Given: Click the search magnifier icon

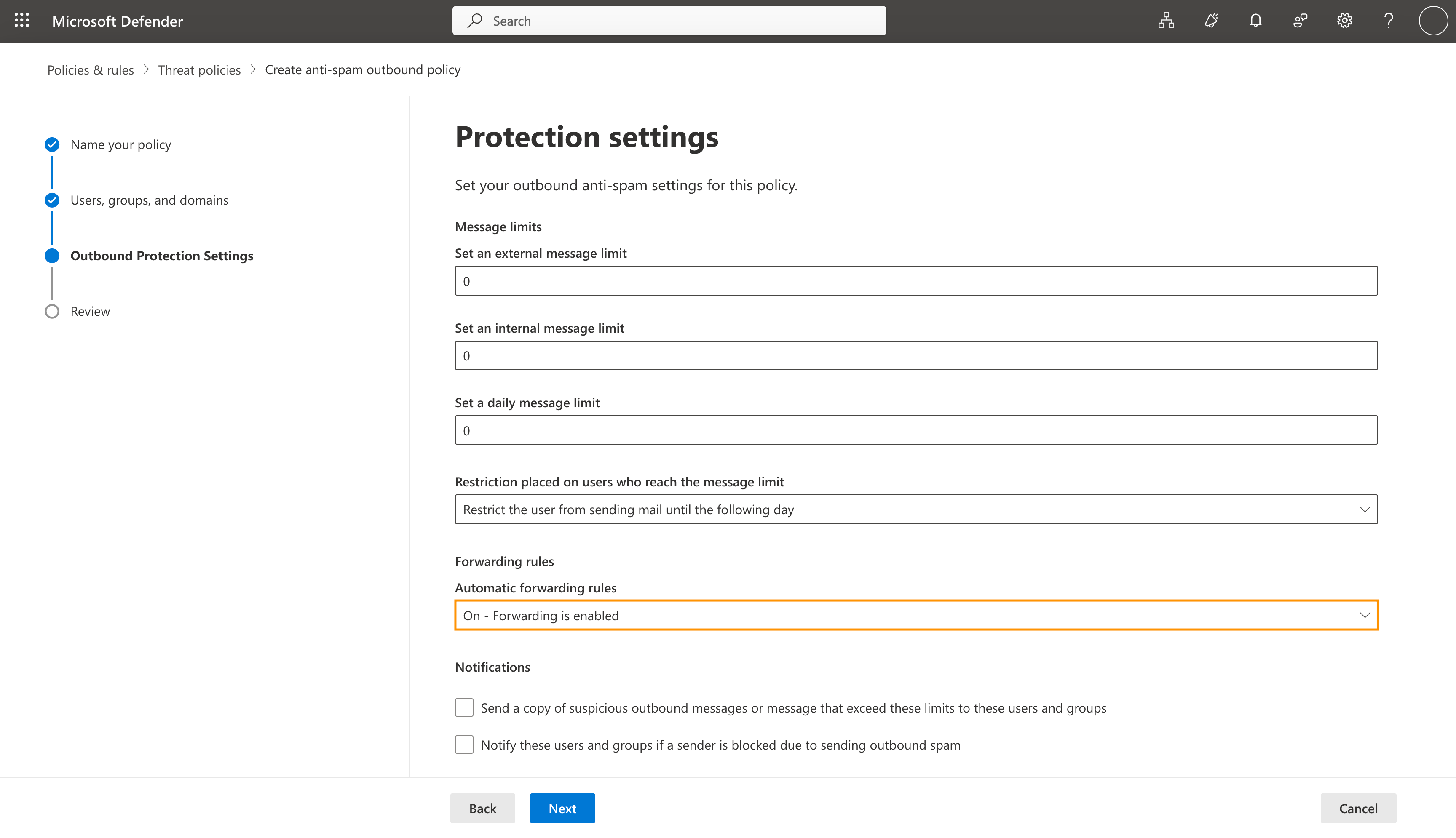Looking at the screenshot, I should [475, 21].
